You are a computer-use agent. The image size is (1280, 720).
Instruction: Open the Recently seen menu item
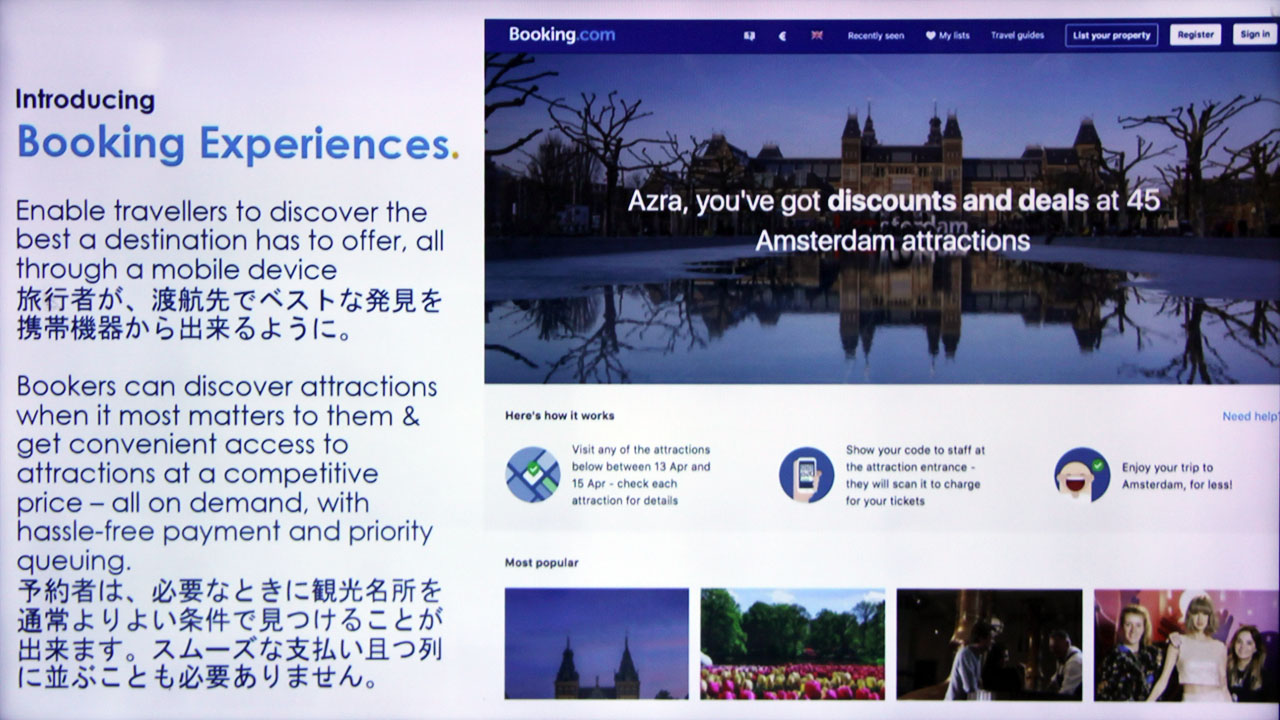(x=876, y=36)
